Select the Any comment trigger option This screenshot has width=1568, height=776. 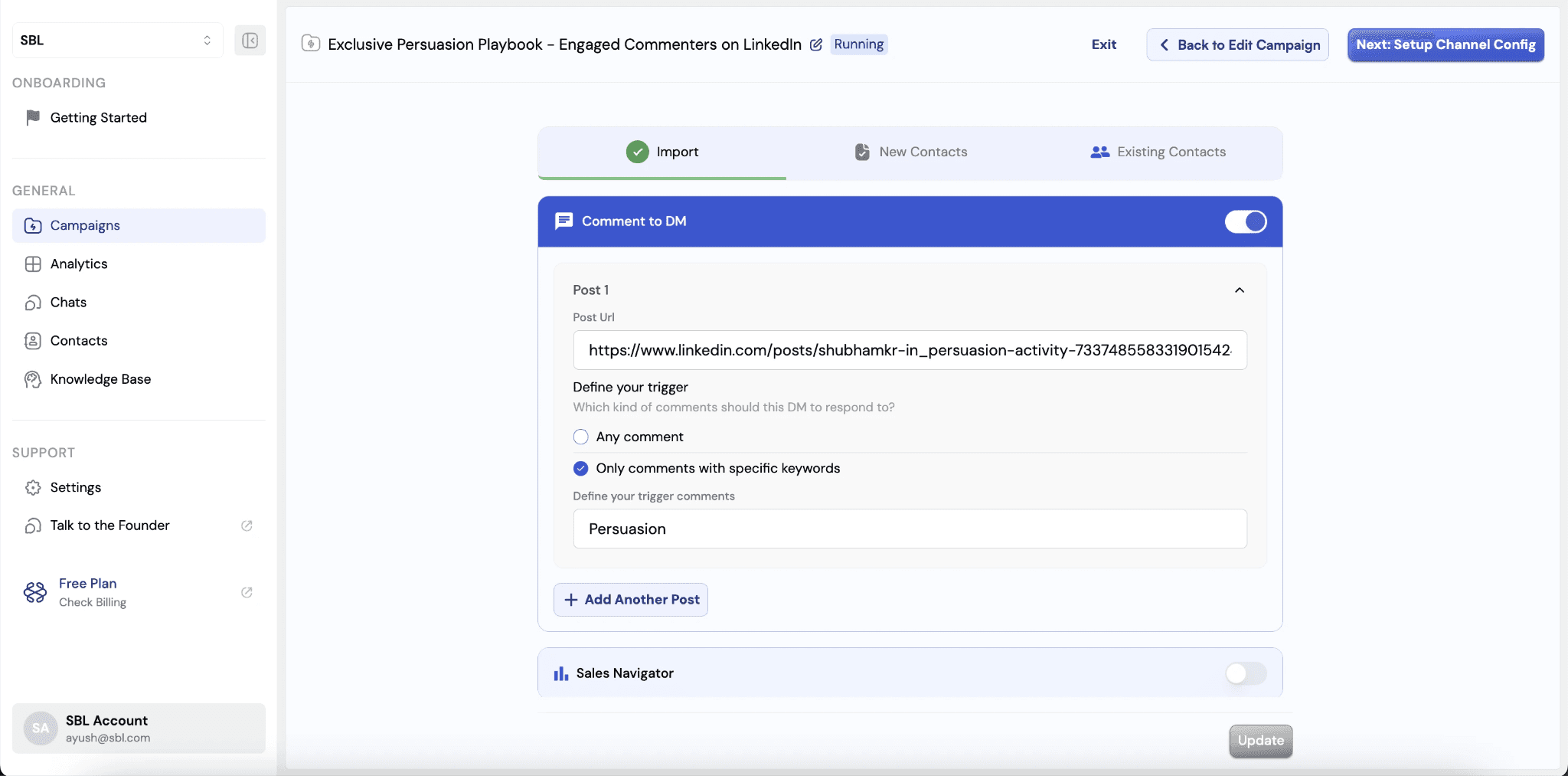point(580,437)
